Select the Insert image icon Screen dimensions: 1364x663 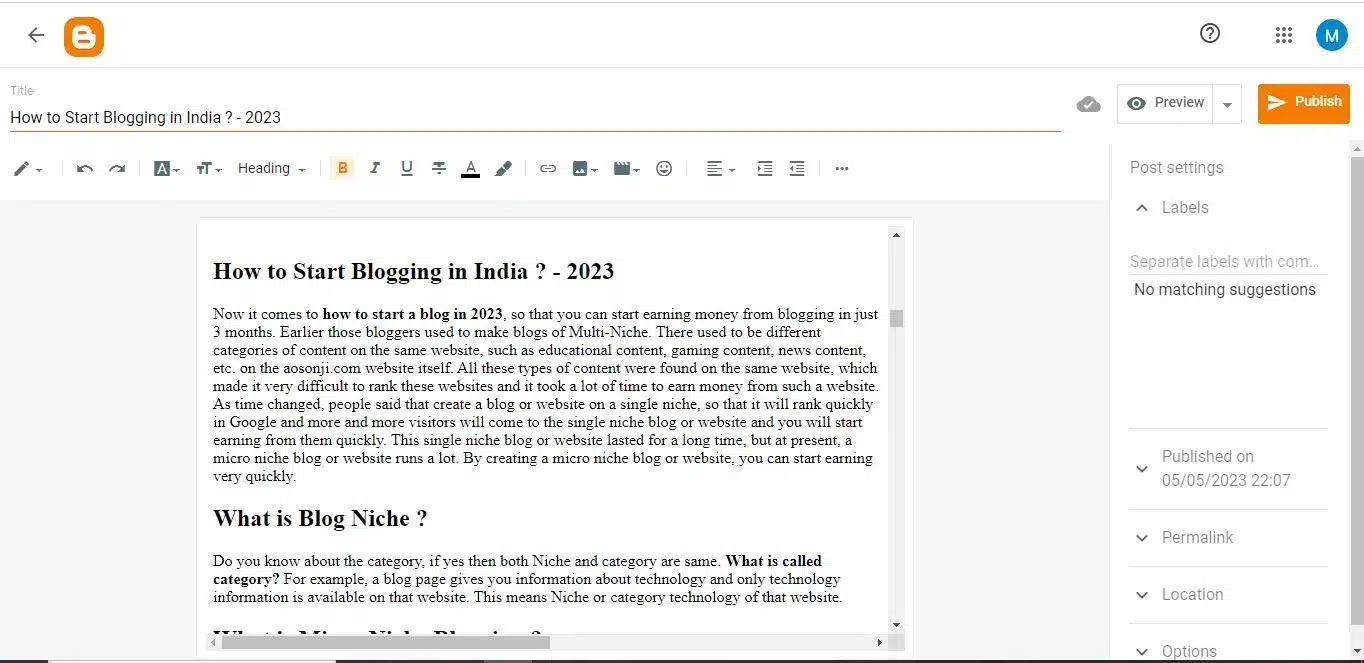pyautogui.click(x=581, y=168)
